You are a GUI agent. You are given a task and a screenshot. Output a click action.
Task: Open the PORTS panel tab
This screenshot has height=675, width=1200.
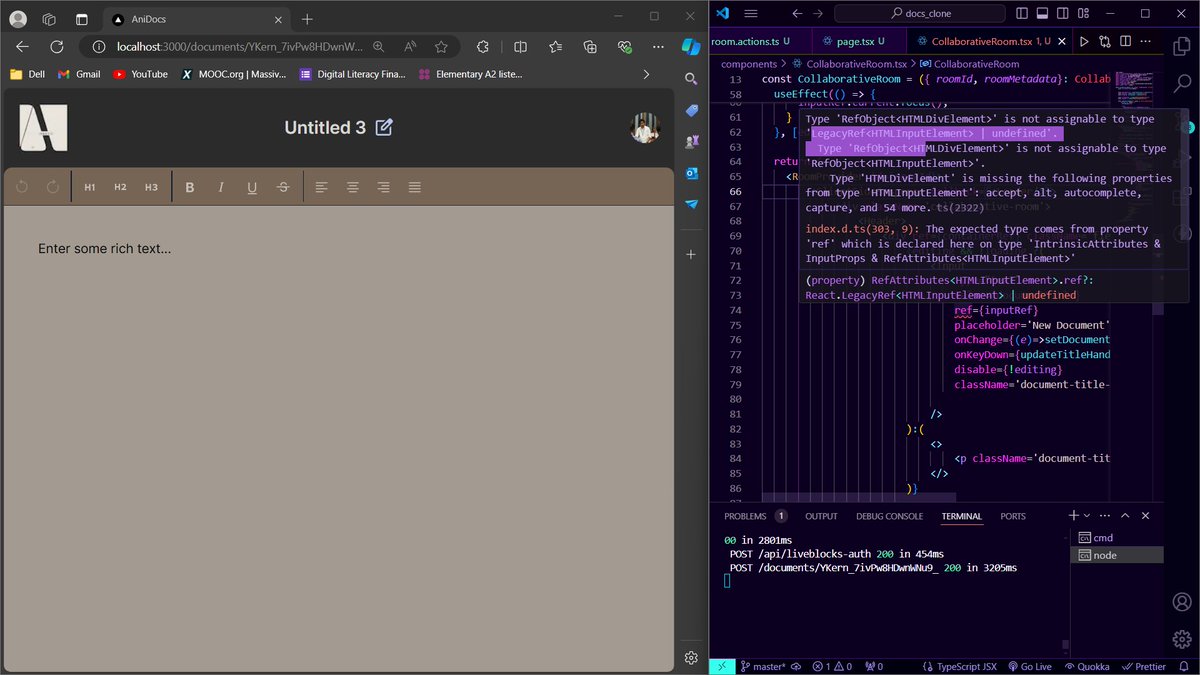click(x=1013, y=516)
